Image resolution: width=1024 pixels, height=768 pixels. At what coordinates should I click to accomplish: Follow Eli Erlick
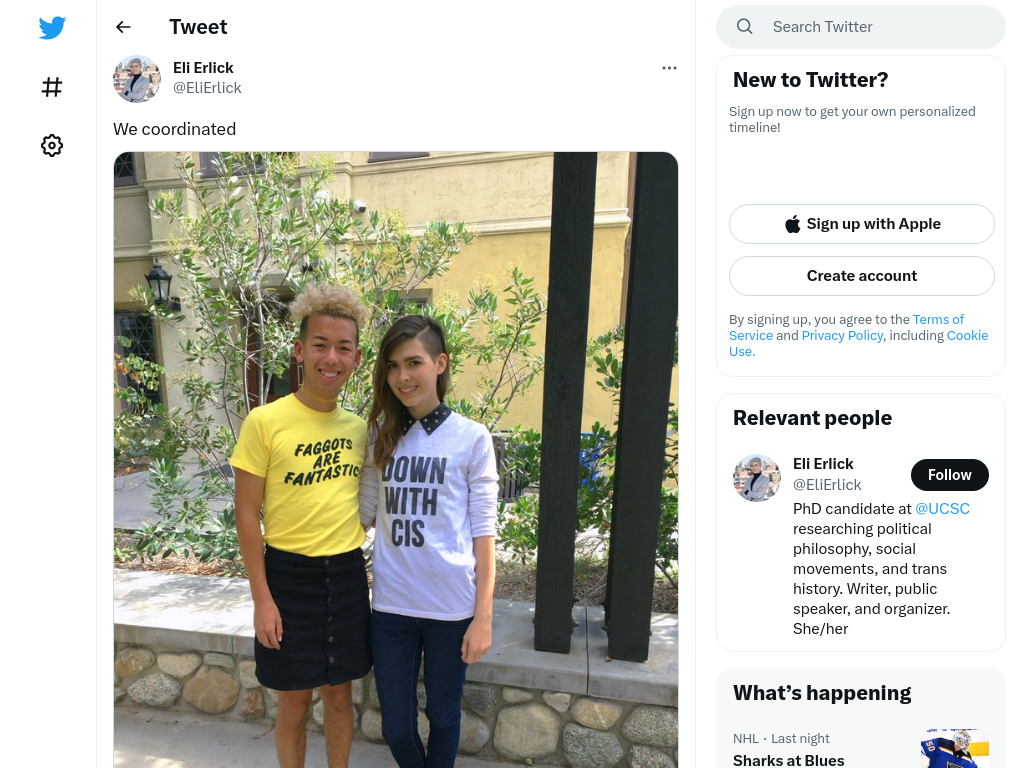(950, 475)
